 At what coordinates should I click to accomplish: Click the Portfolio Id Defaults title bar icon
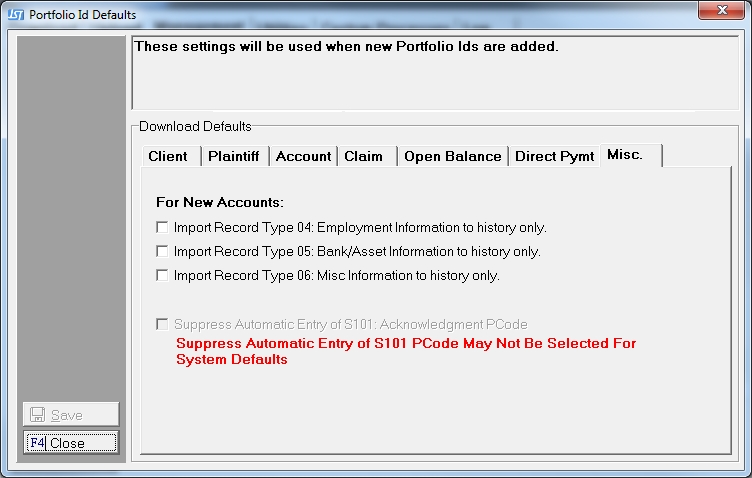15,15
